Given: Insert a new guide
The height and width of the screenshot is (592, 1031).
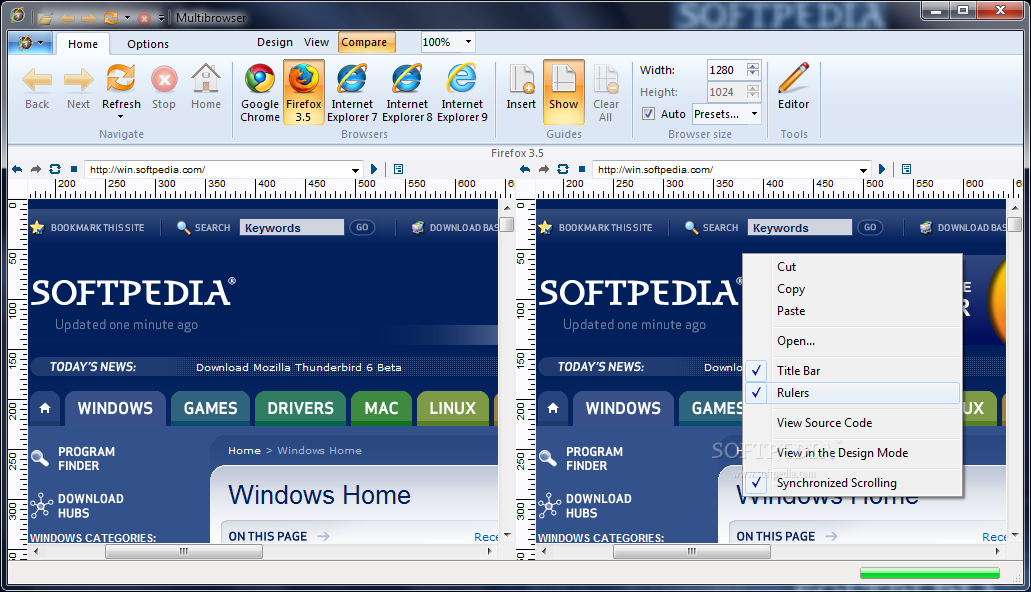Looking at the screenshot, I should tap(521, 87).
